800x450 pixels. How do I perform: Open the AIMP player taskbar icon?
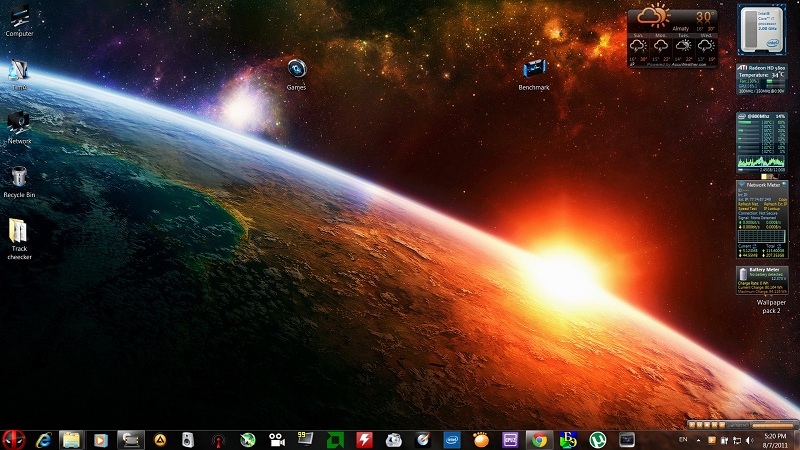pyautogui.click(x=160, y=440)
